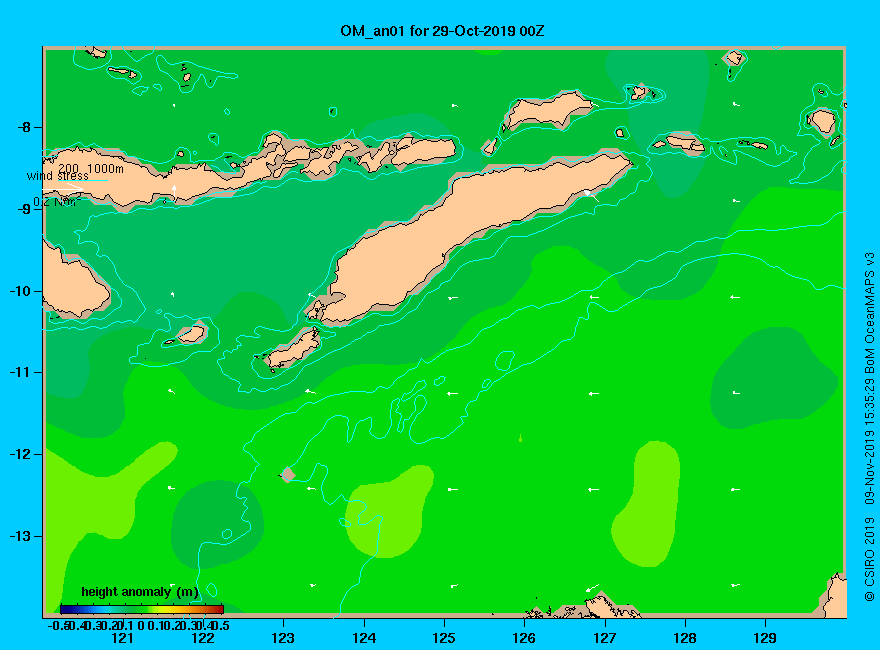
Task: Click the height anomaly color bar
Action: (x=142, y=609)
